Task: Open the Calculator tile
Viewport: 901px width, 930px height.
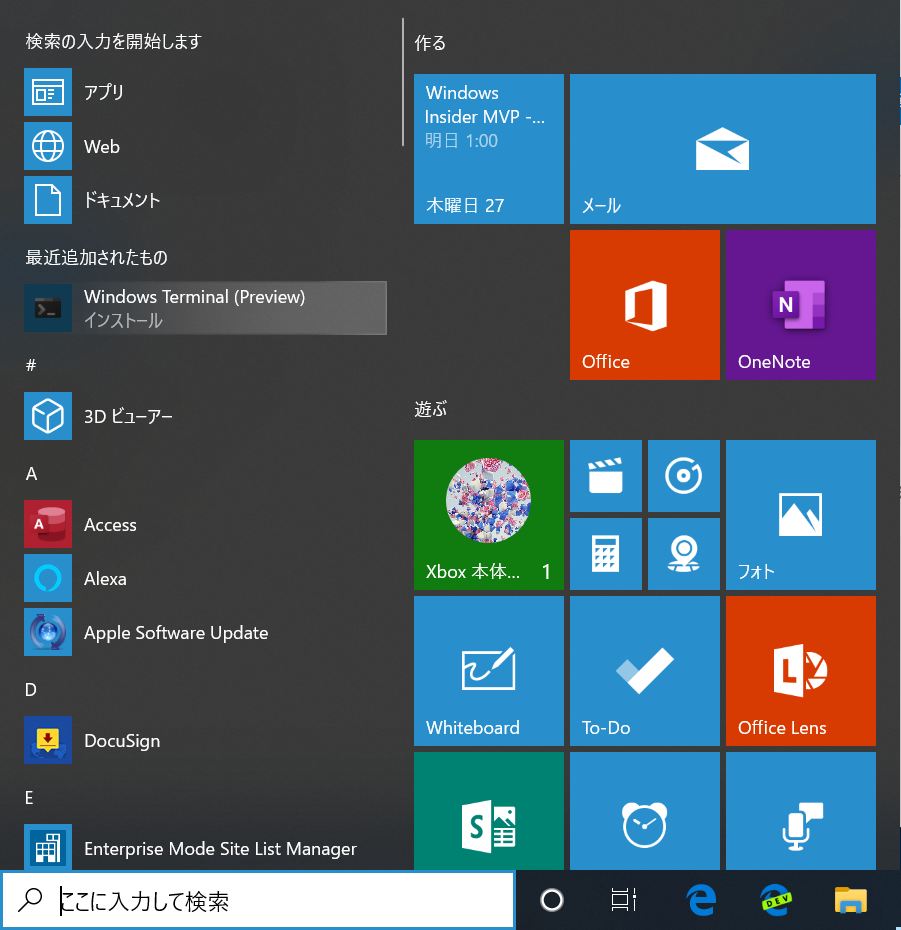Action: tap(606, 554)
